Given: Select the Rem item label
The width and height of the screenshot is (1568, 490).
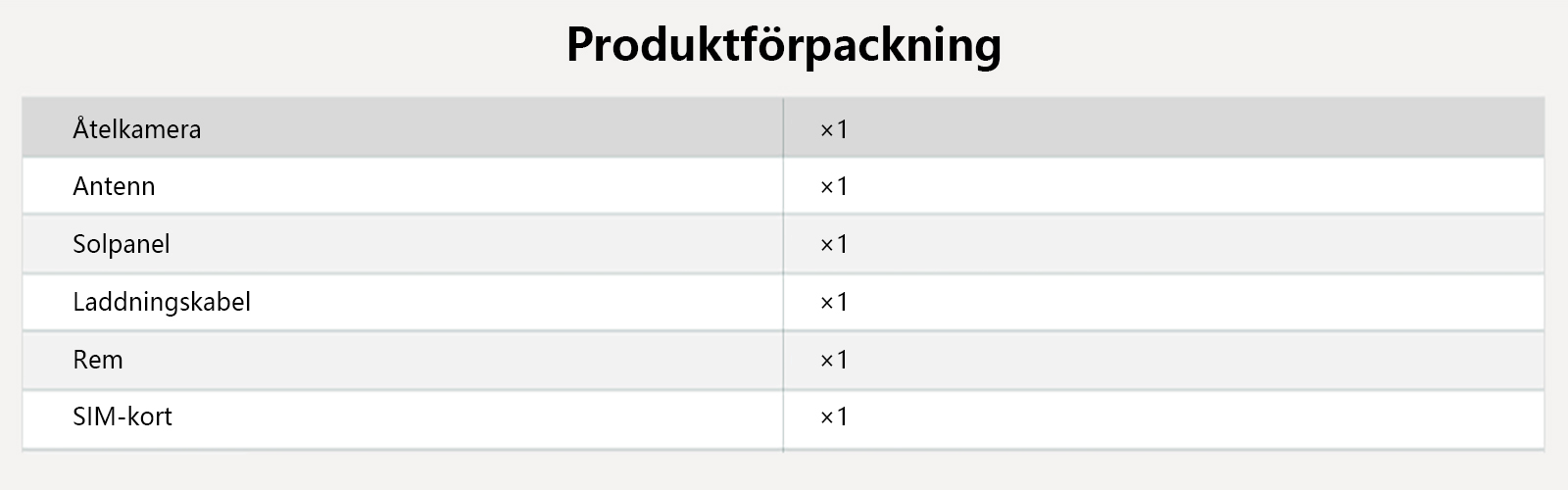Looking at the screenshot, I should 98,360.
